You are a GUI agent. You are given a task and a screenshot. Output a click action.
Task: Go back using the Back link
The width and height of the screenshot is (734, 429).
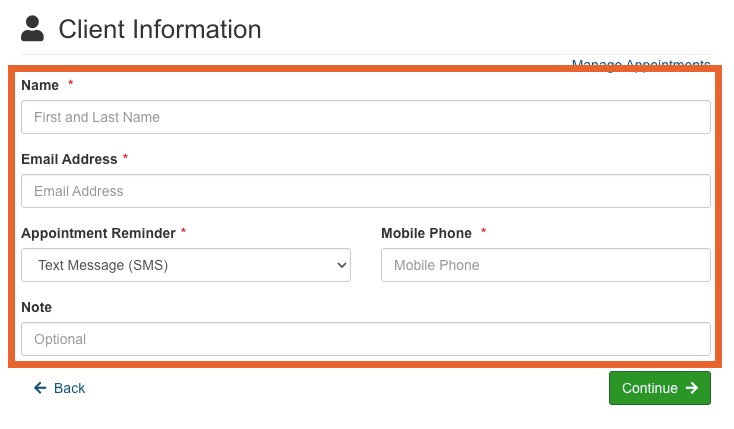59,388
